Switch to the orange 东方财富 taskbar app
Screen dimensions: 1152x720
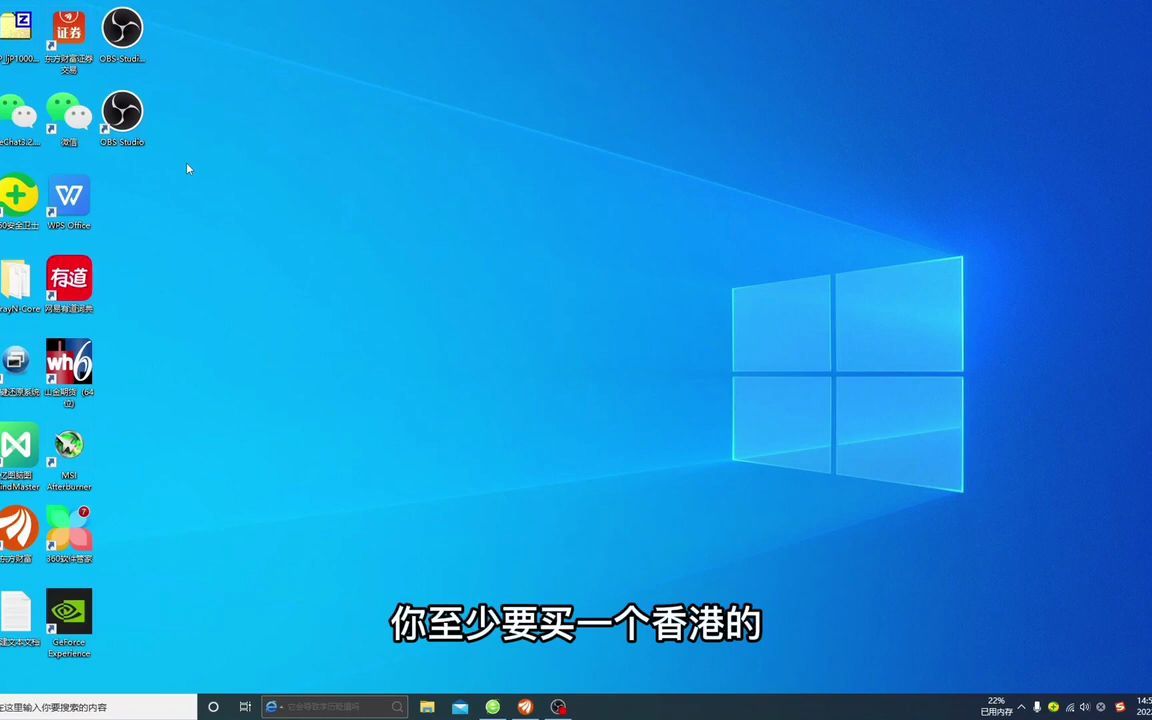(x=525, y=707)
